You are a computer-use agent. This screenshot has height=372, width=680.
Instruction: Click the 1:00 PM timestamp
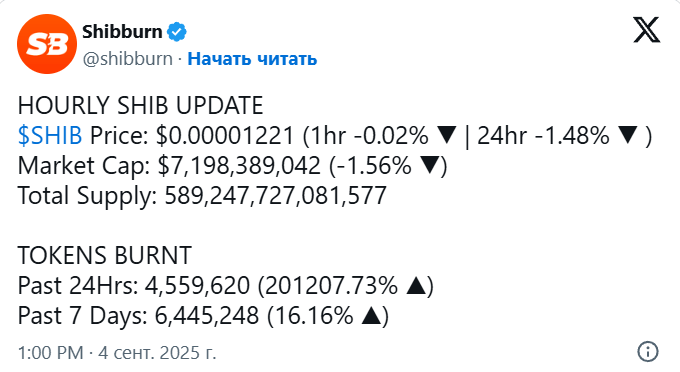pyautogui.click(x=51, y=352)
